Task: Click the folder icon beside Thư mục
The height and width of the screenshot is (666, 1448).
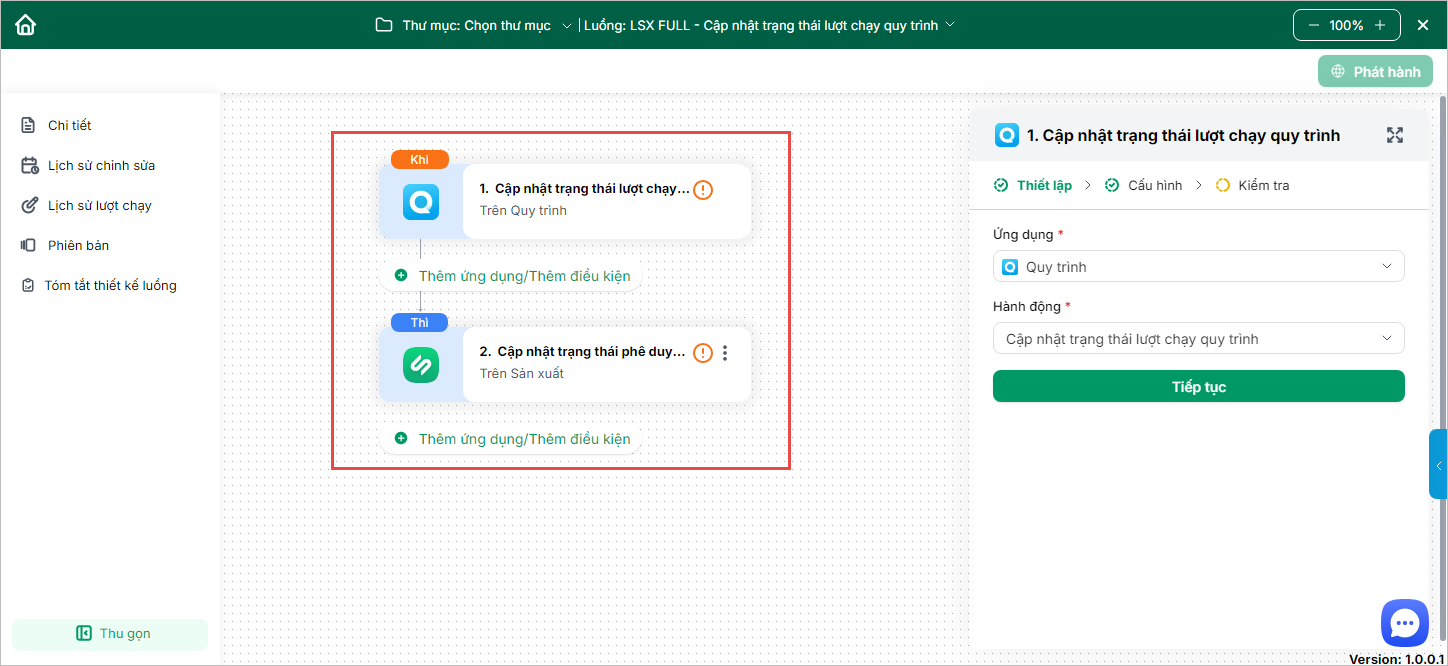Action: pos(383,25)
